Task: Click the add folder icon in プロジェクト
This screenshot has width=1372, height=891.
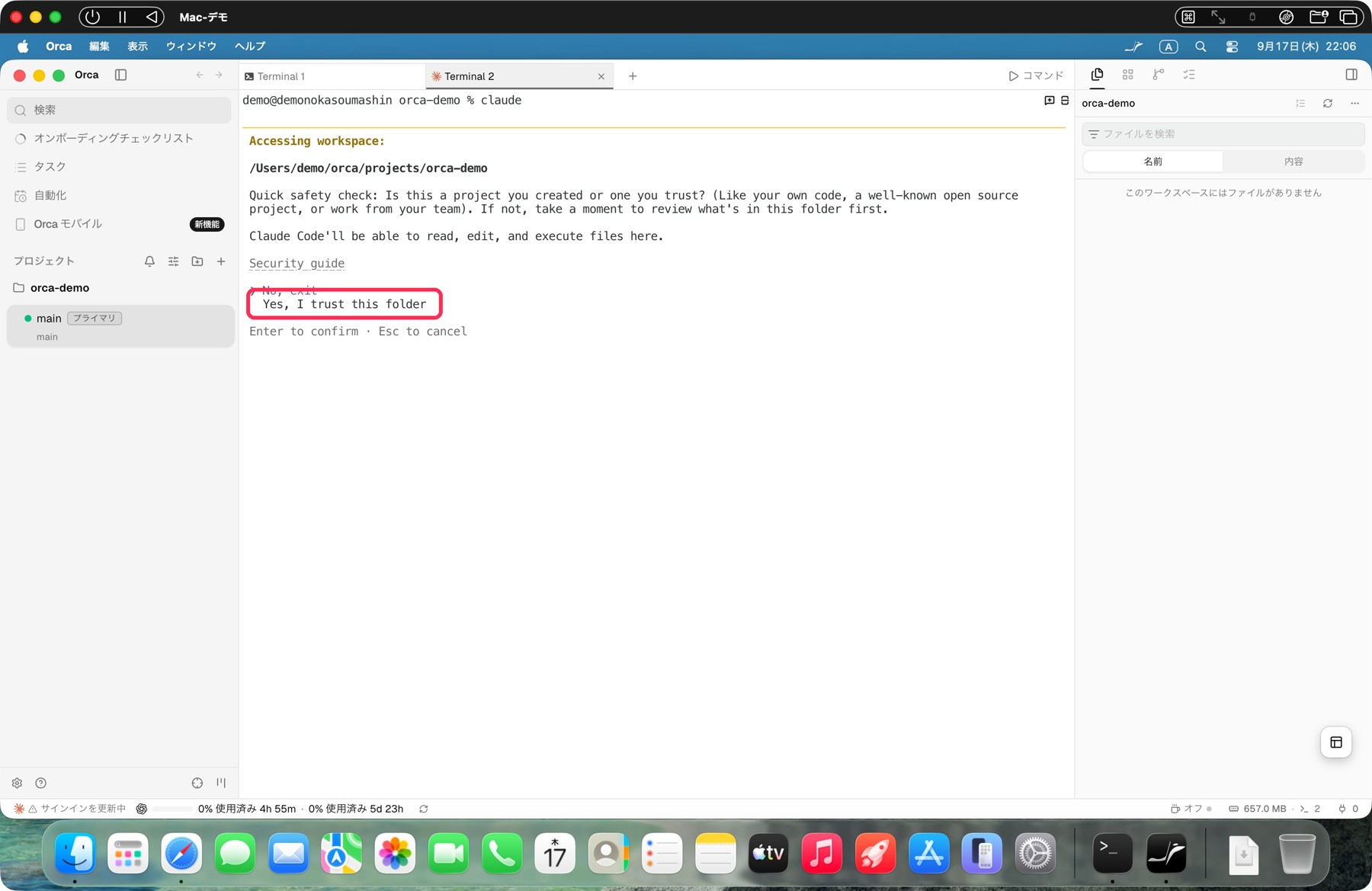Action: 197,261
